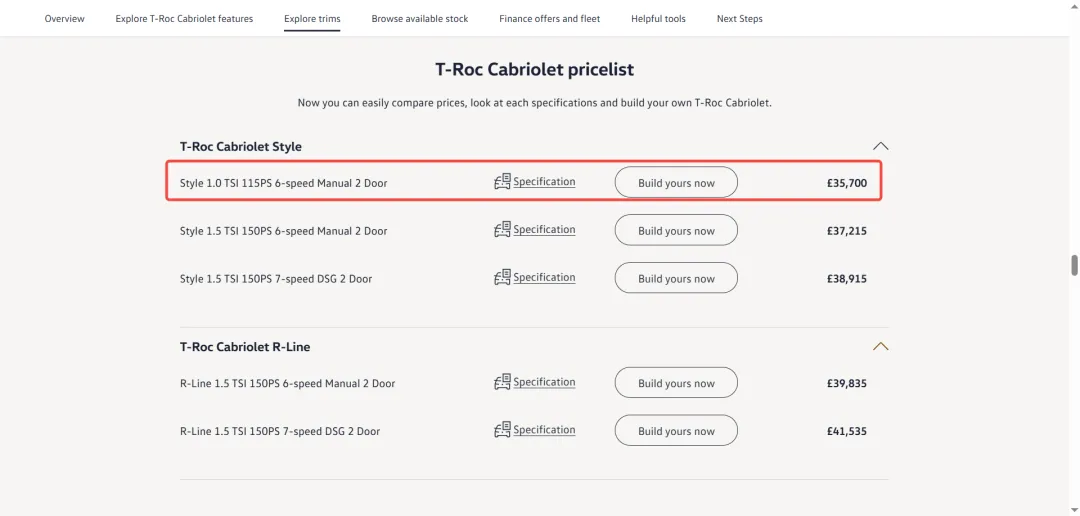Open the Overview tab
Image resolution: width=1080 pixels, height=516 pixels.
65,19
